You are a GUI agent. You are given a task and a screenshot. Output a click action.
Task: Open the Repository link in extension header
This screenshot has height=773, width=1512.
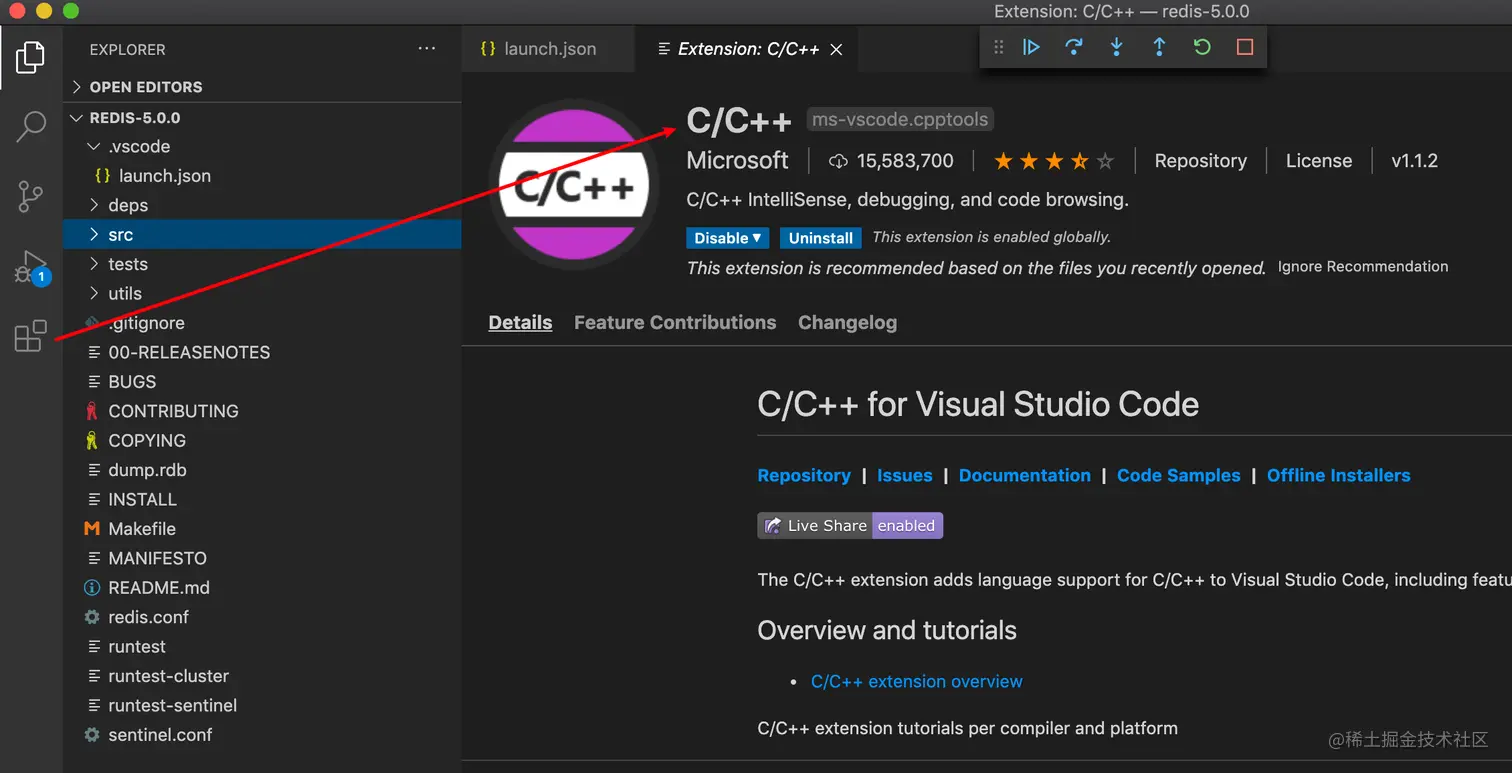1200,161
